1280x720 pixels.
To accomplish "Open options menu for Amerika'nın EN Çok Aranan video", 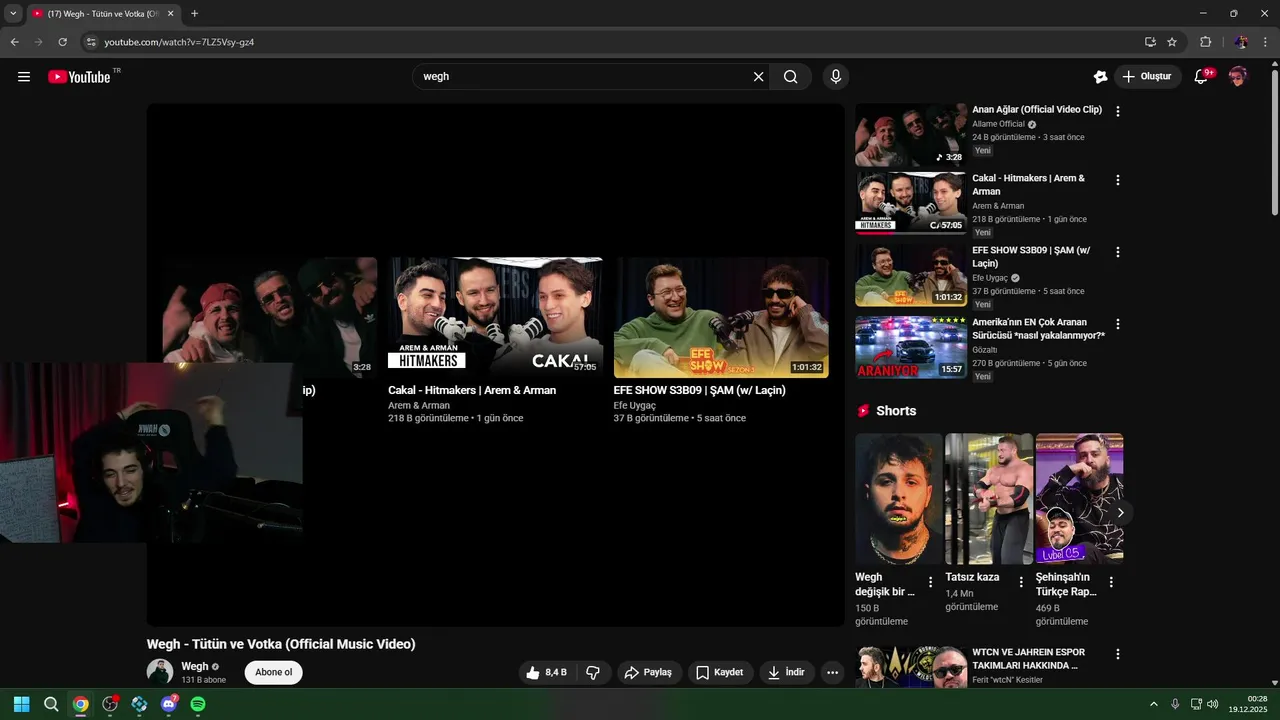I will (1118, 324).
